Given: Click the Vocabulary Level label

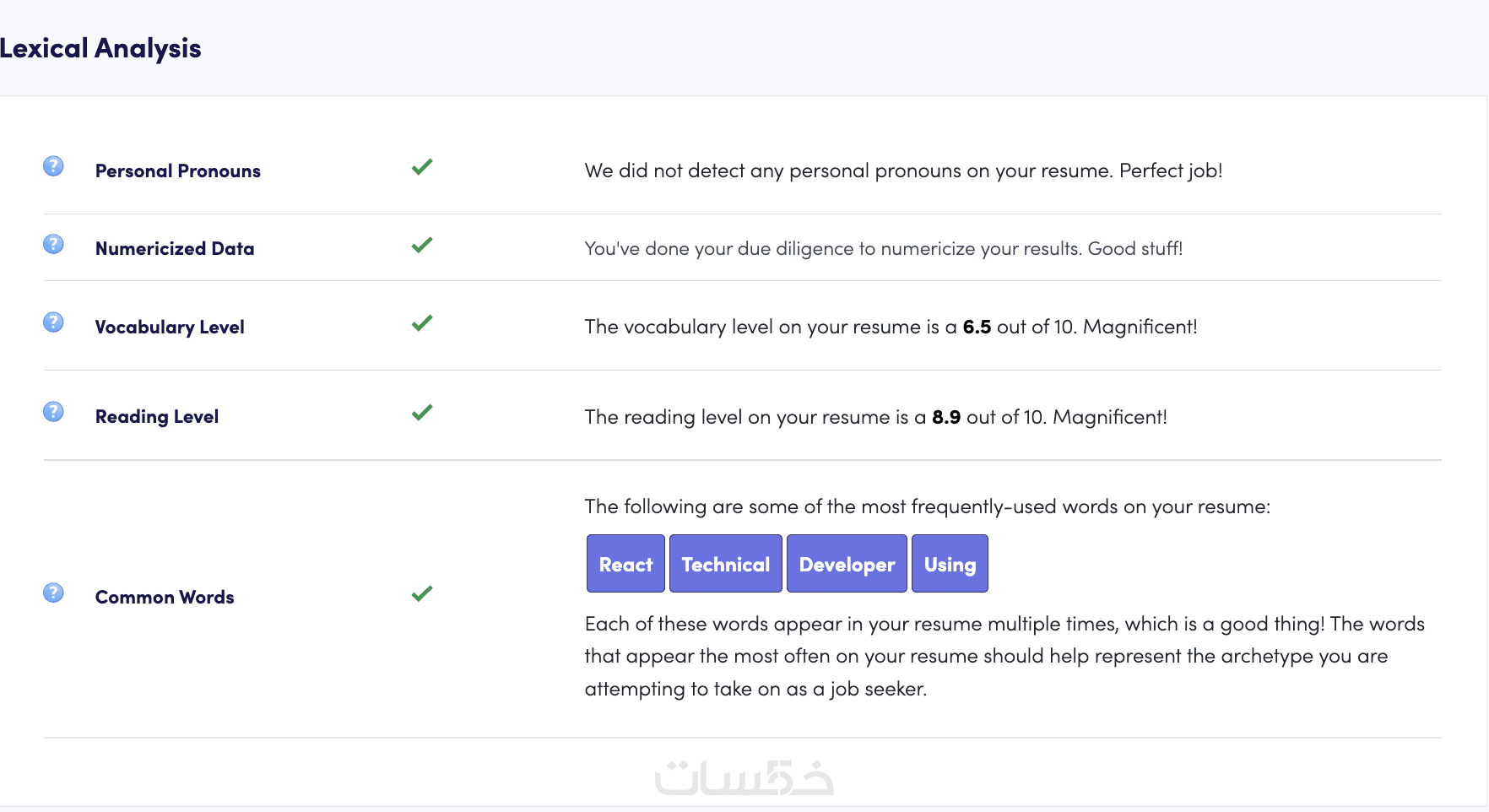Looking at the screenshot, I should [170, 328].
